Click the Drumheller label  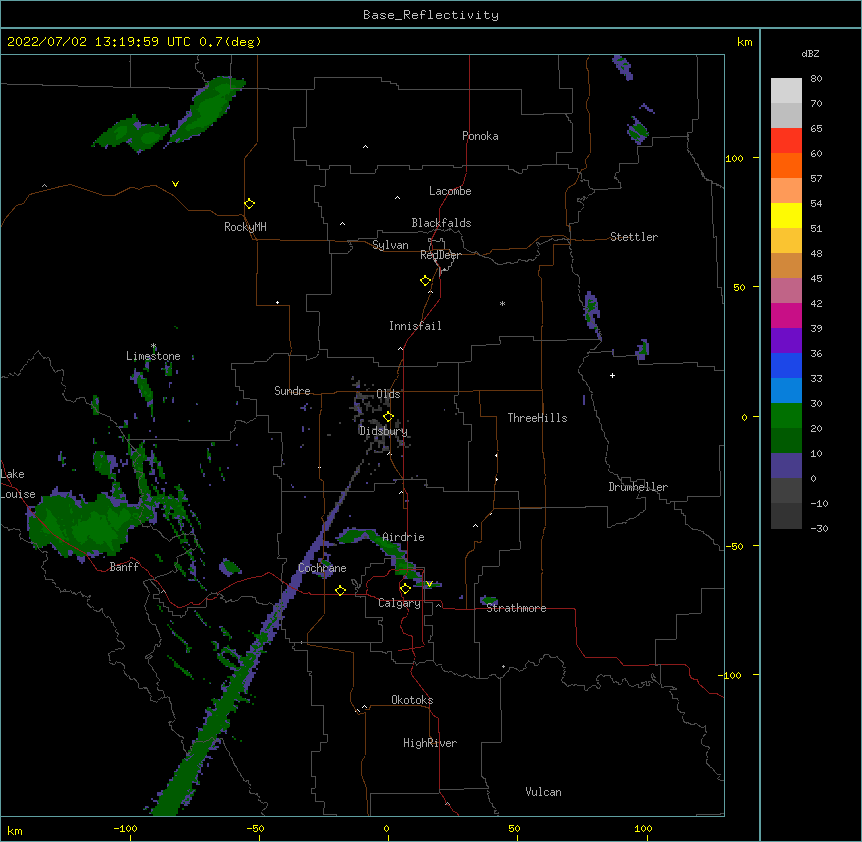point(638,487)
